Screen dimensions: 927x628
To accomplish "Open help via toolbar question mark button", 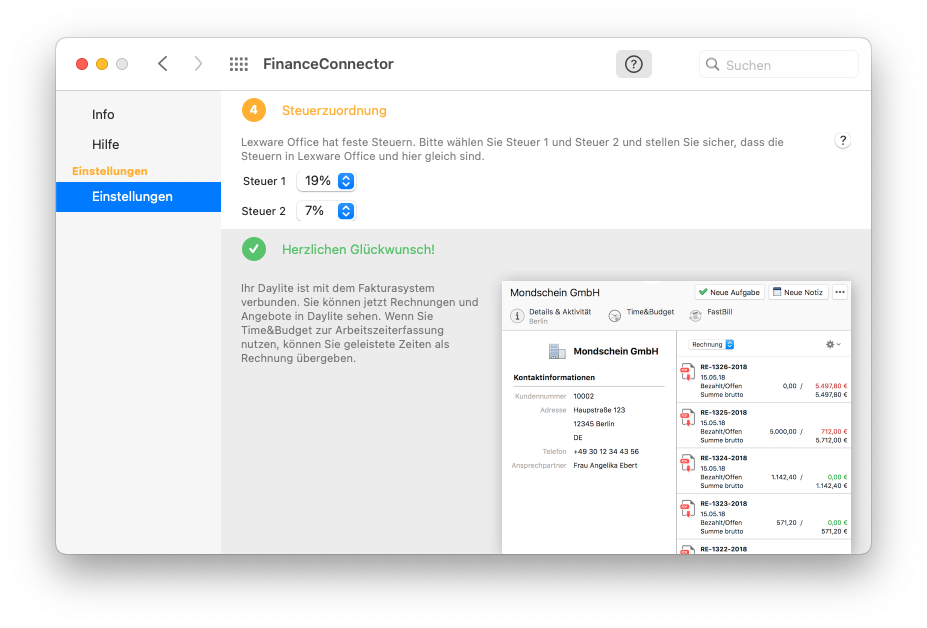I will [x=634, y=64].
